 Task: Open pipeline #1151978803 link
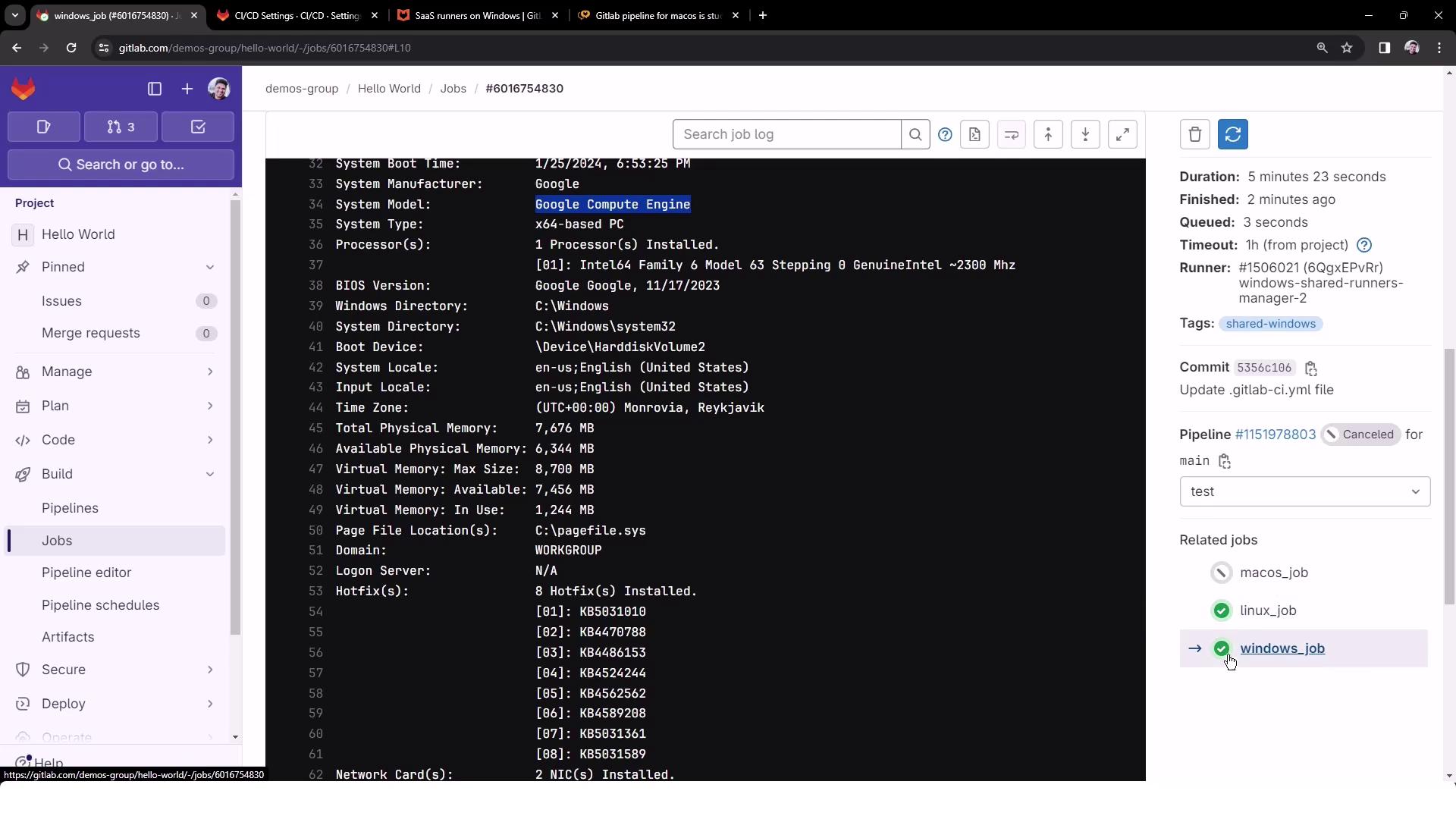click(1275, 435)
